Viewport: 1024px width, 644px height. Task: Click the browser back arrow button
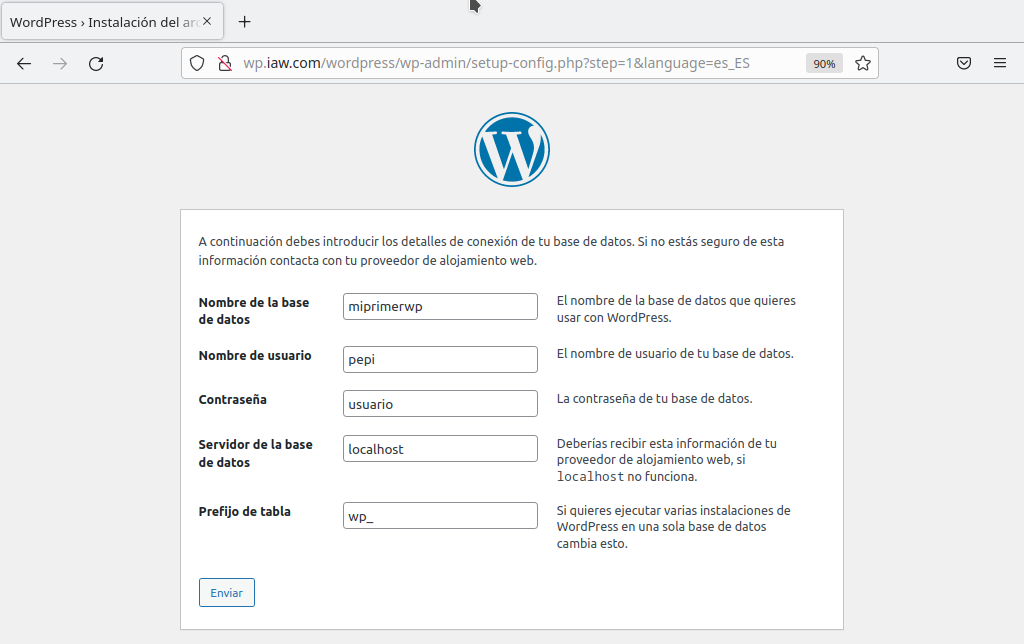[x=24, y=63]
